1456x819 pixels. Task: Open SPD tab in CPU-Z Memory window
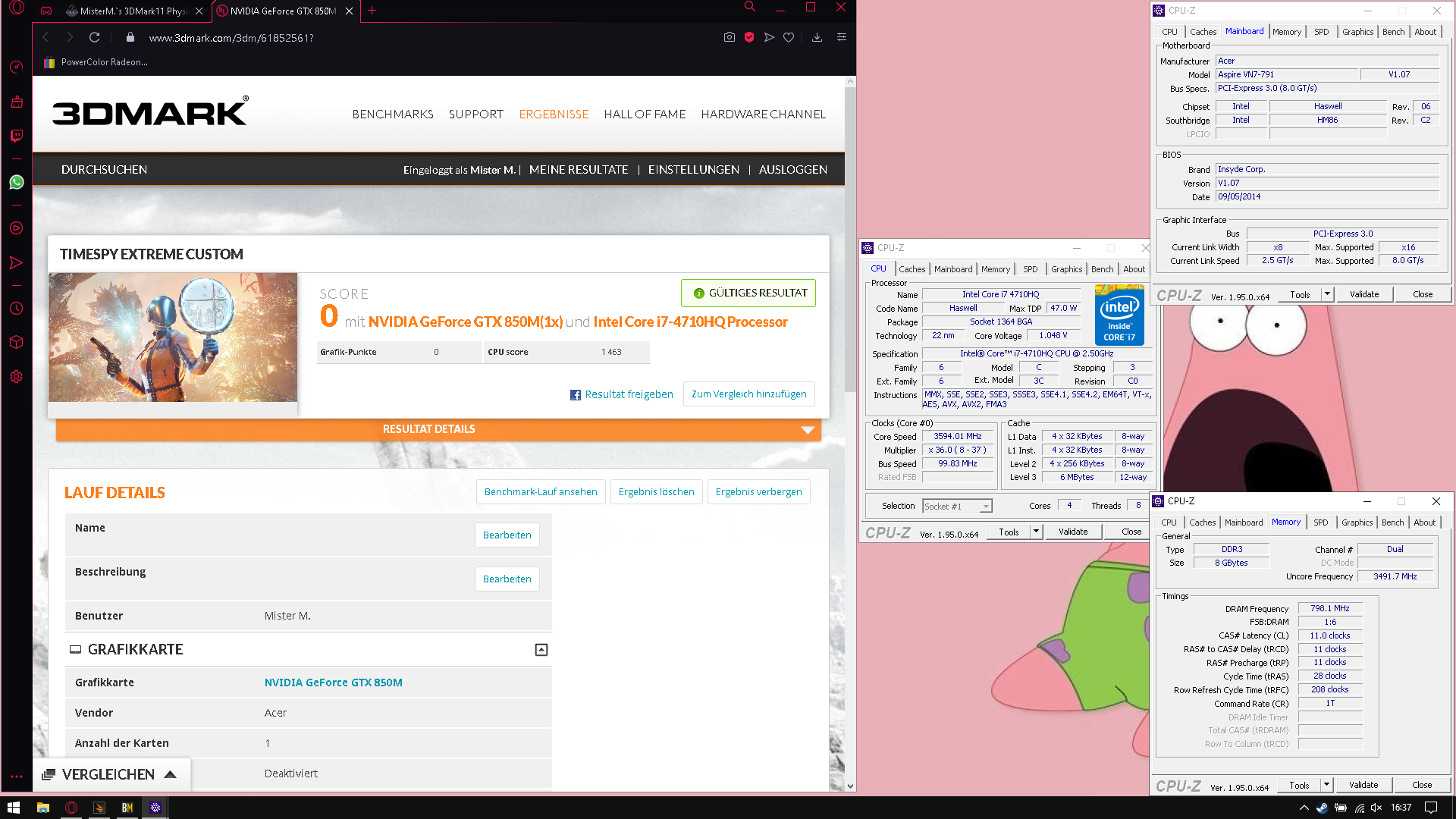[x=1320, y=522]
